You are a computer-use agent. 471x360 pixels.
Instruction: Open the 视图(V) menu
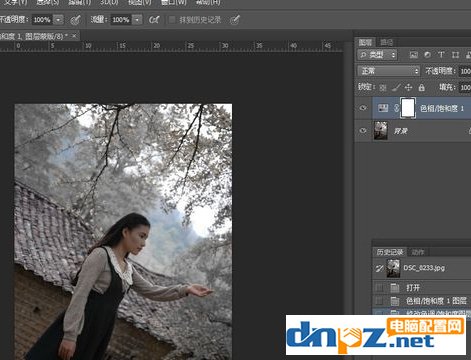(140, 2)
